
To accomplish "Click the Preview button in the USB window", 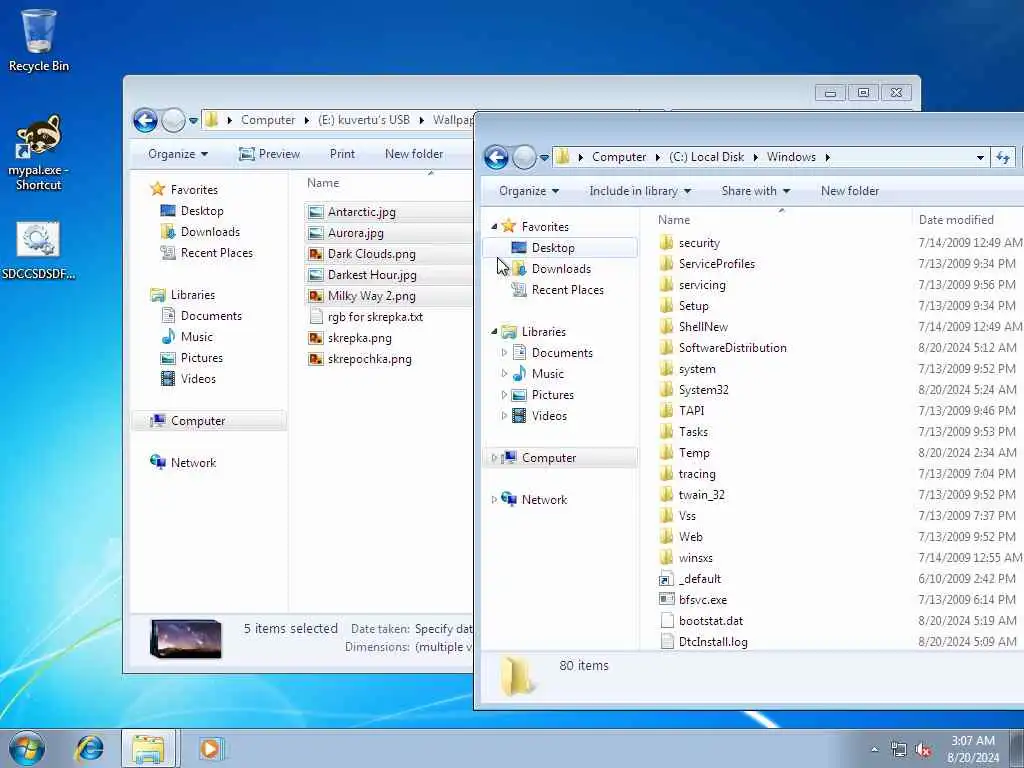I will pyautogui.click(x=269, y=153).
